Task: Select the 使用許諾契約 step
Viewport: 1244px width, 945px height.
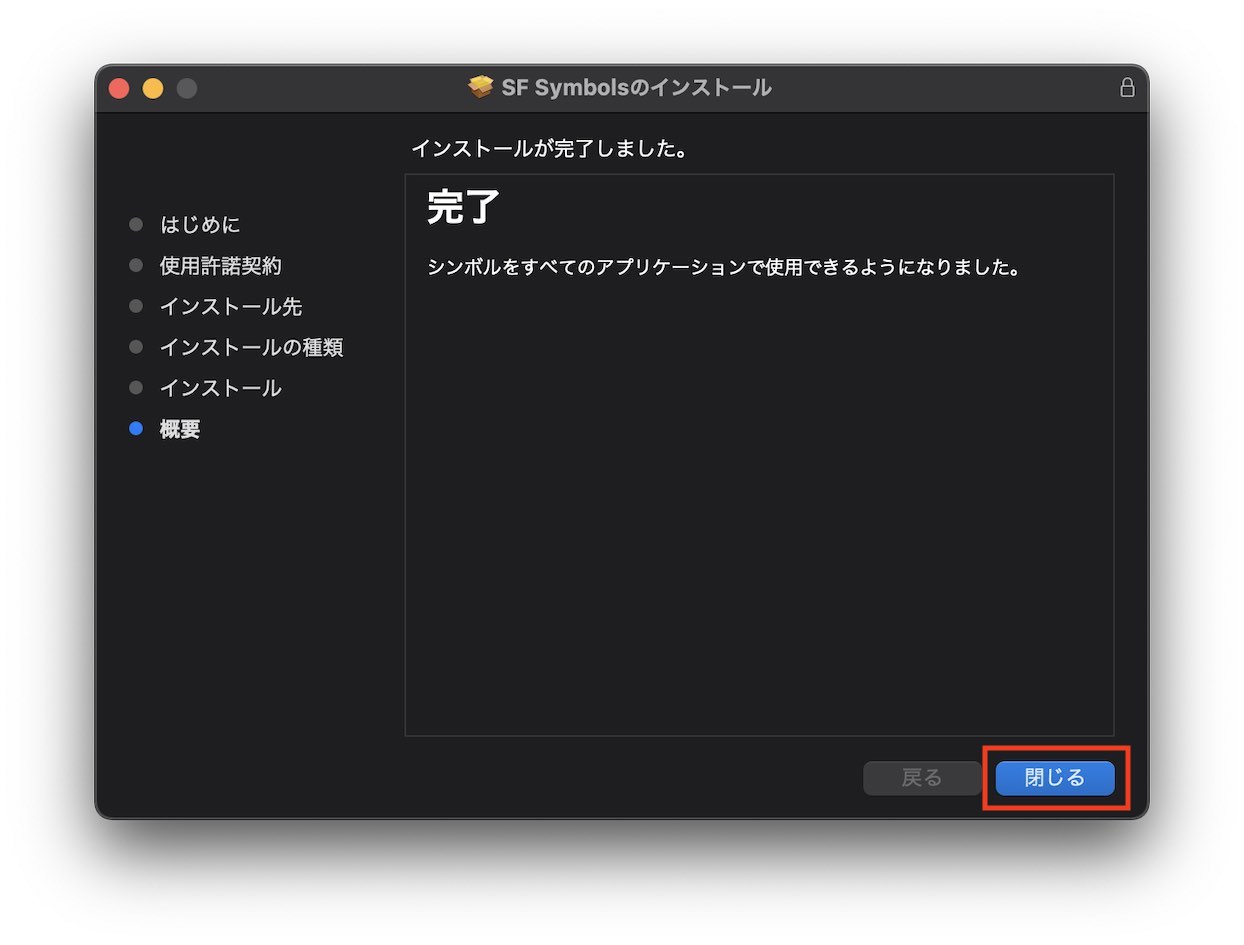Action: (x=221, y=266)
